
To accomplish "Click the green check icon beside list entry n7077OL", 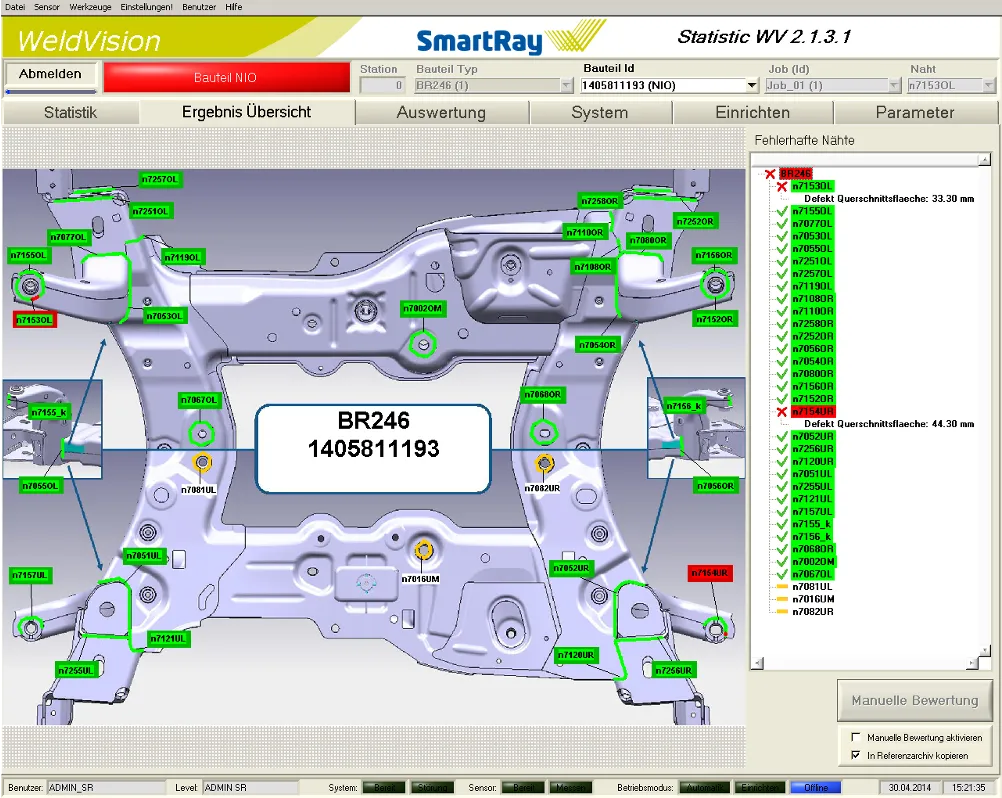I will pos(782,224).
